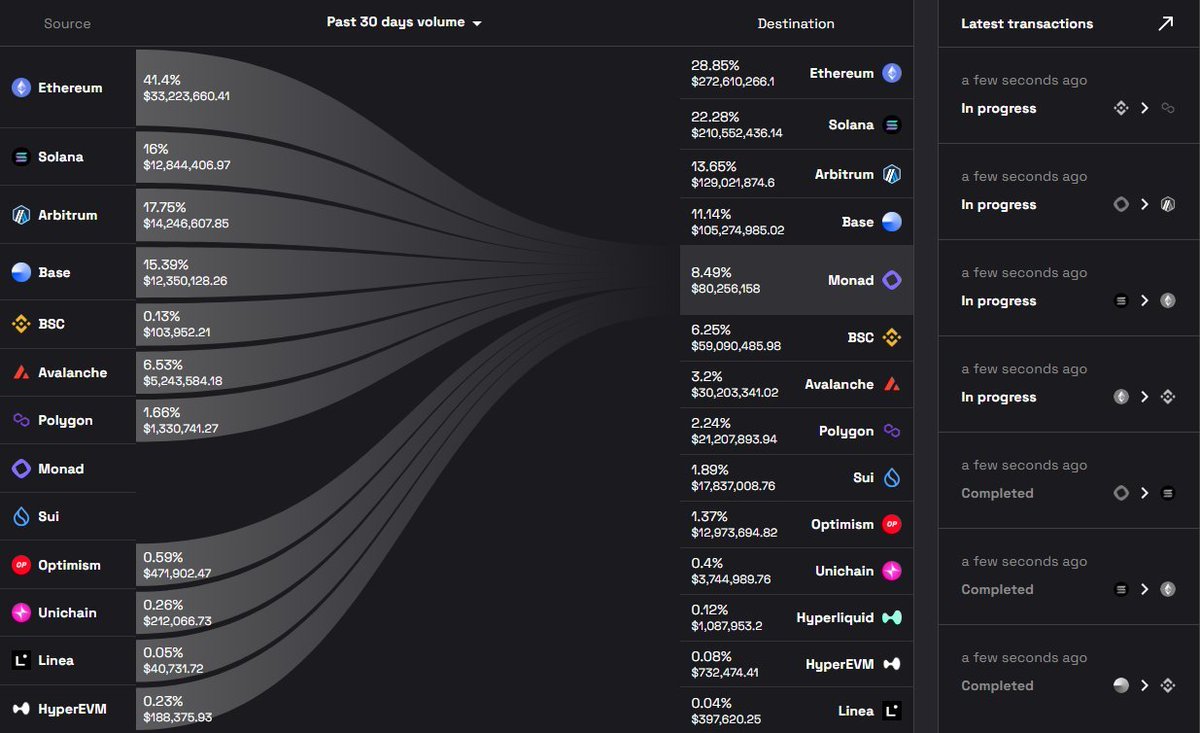Viewport: 1200px width, 733px height.
Task: Click the 0.59% Optimism source share
Action: point(163,557)
